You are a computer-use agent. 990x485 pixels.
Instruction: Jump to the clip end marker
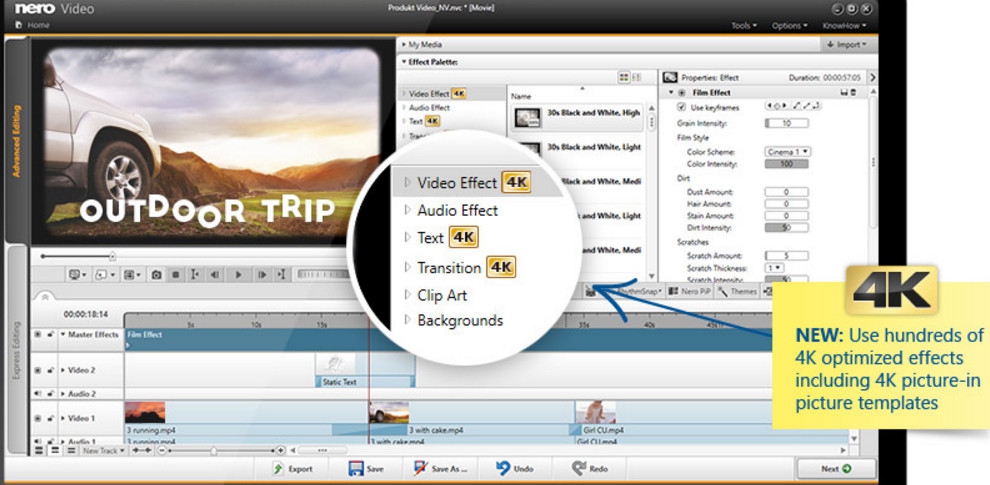pos(282,275)
